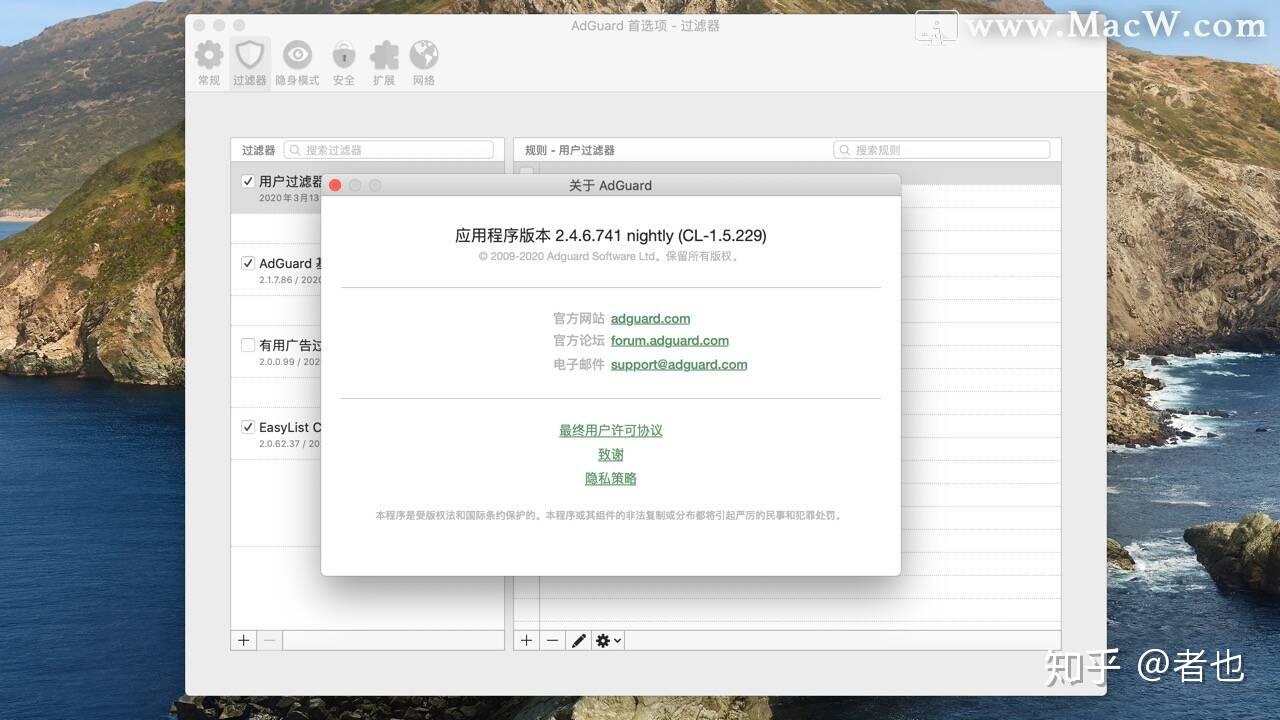The height and width of the screenshot is (720, 1280).
Task: Toggle the 用户过滤器 checkbox
Action: 248,182
